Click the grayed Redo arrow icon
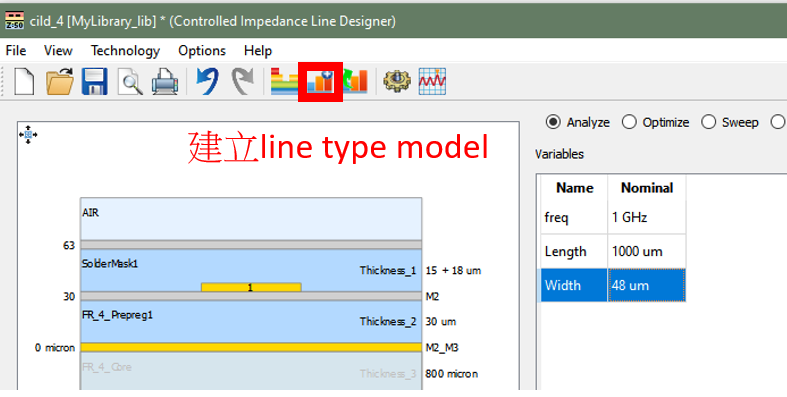 (242, 81)
